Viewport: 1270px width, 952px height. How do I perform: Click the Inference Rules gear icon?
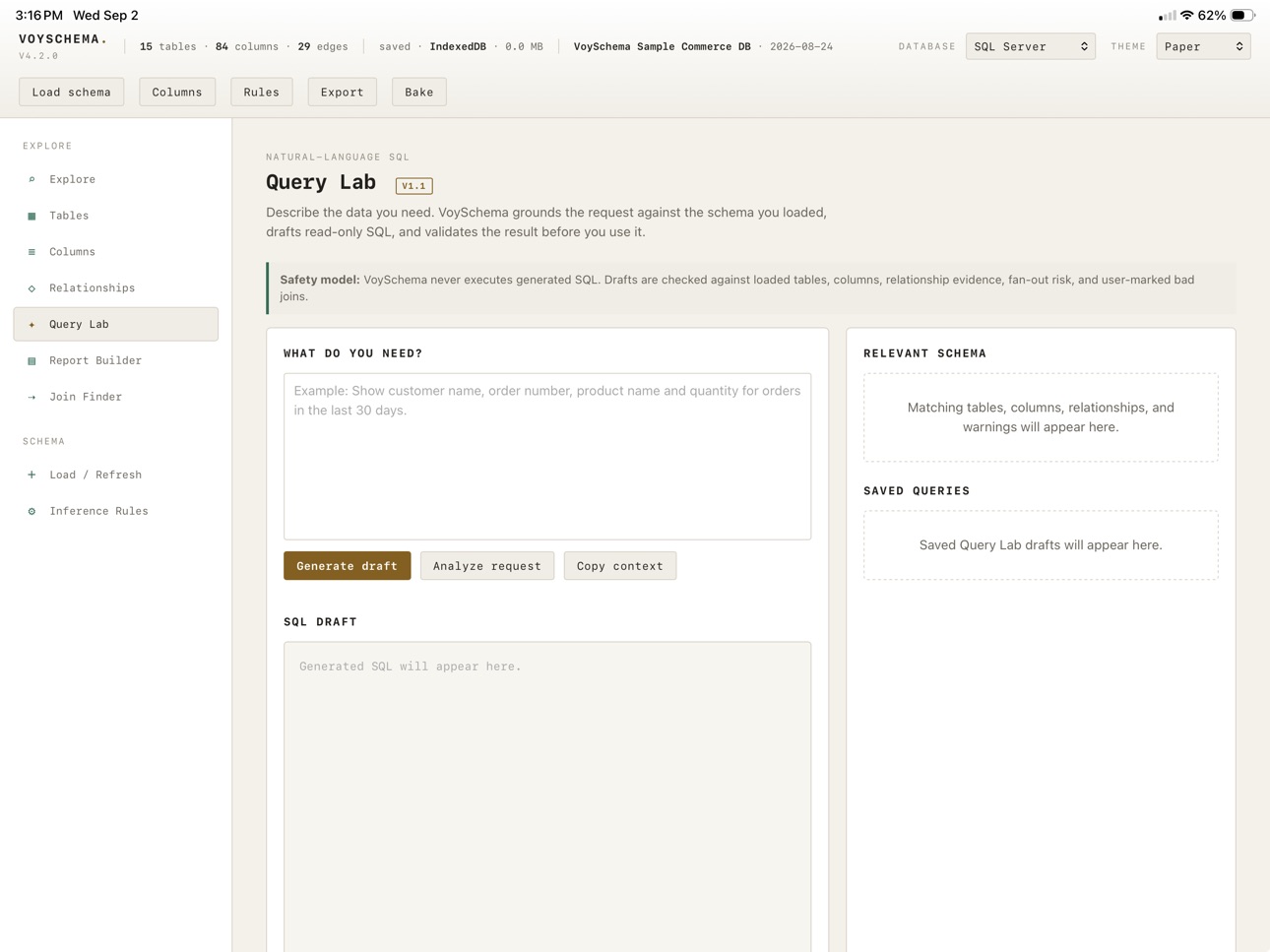[x=32, y=511]
